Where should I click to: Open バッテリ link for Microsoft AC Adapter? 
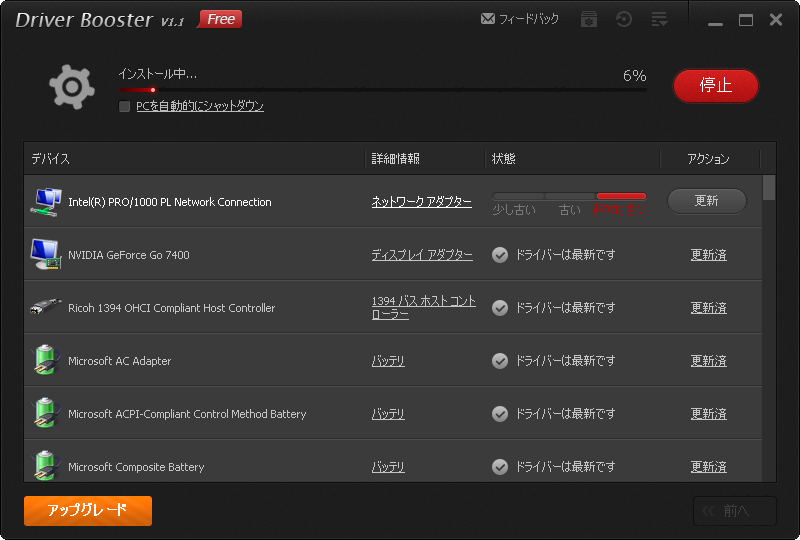click(x=388, y=361)
